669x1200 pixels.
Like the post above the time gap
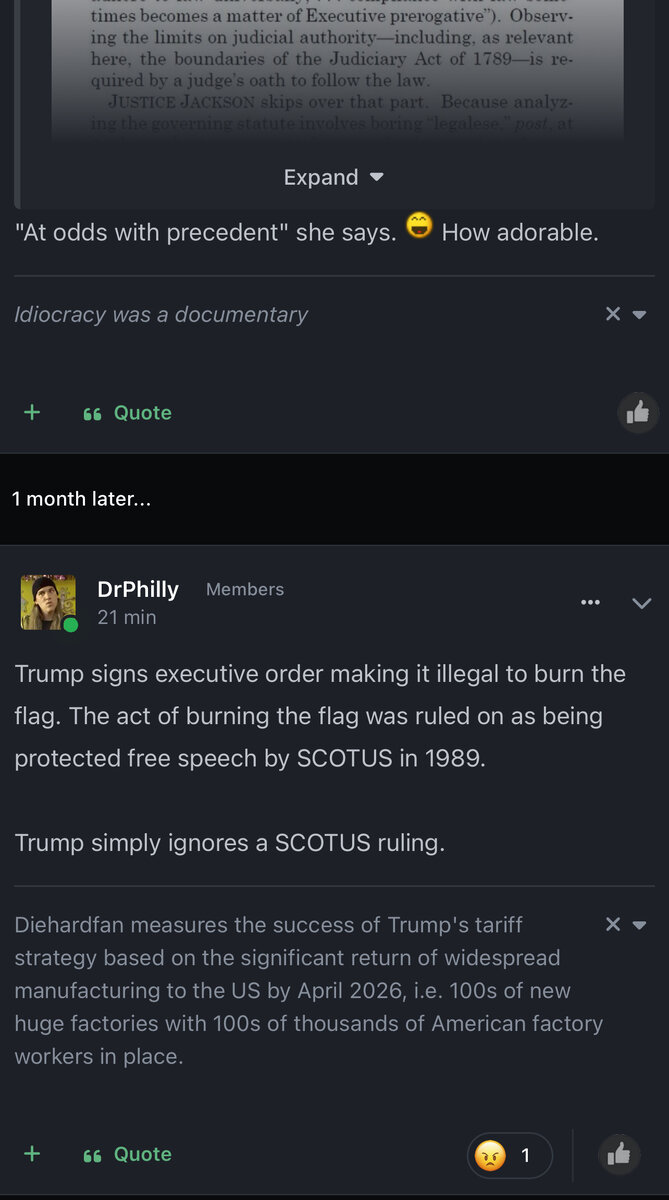point(638,412)
